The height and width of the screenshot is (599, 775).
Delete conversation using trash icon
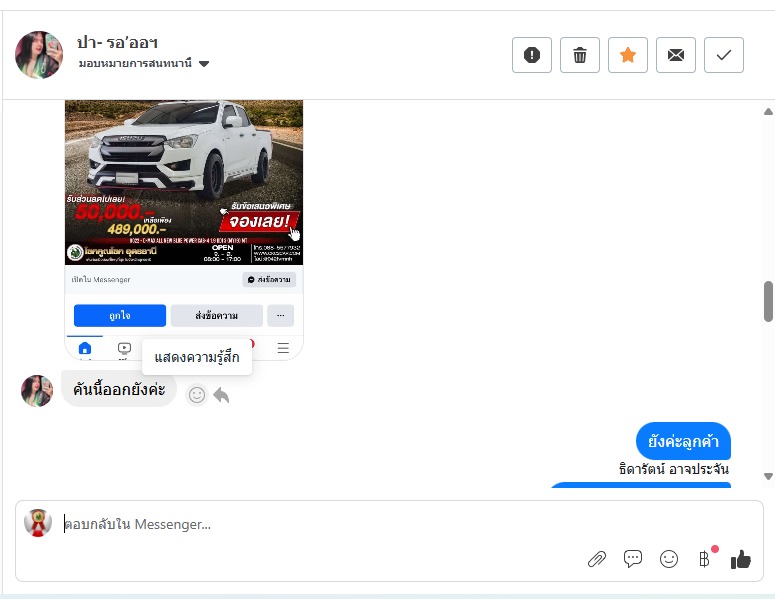pyautogui.click(x=580, y=55)
